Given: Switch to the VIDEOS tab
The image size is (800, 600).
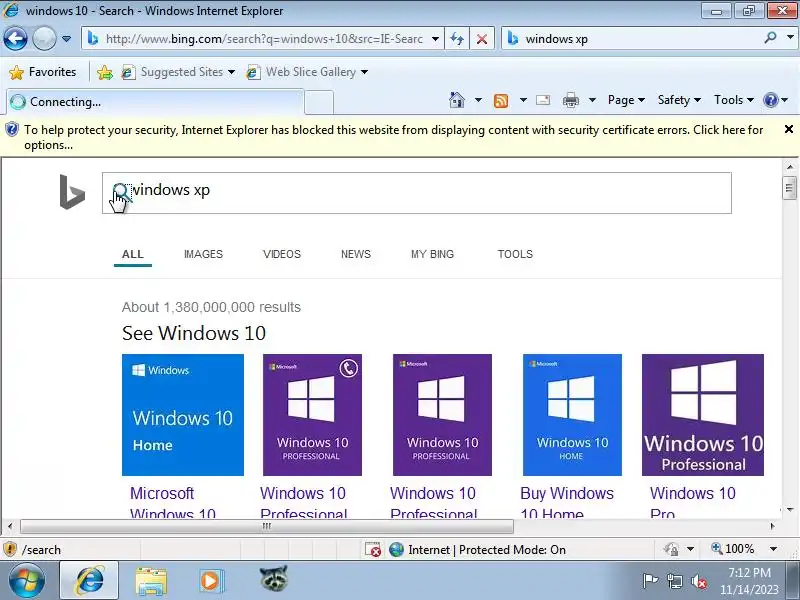Looking at the screenshot, I should [282, 254].
